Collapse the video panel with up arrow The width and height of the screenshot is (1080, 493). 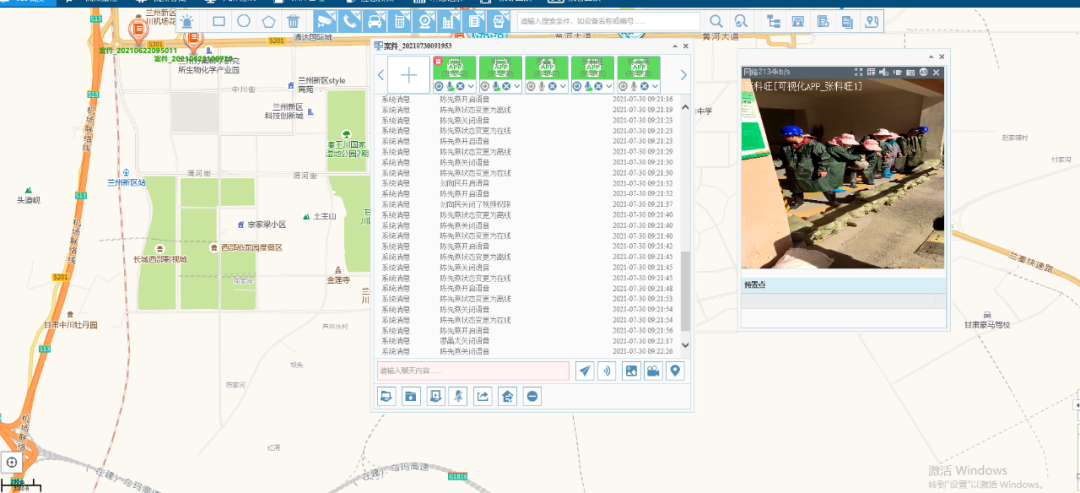coord(929,57)
